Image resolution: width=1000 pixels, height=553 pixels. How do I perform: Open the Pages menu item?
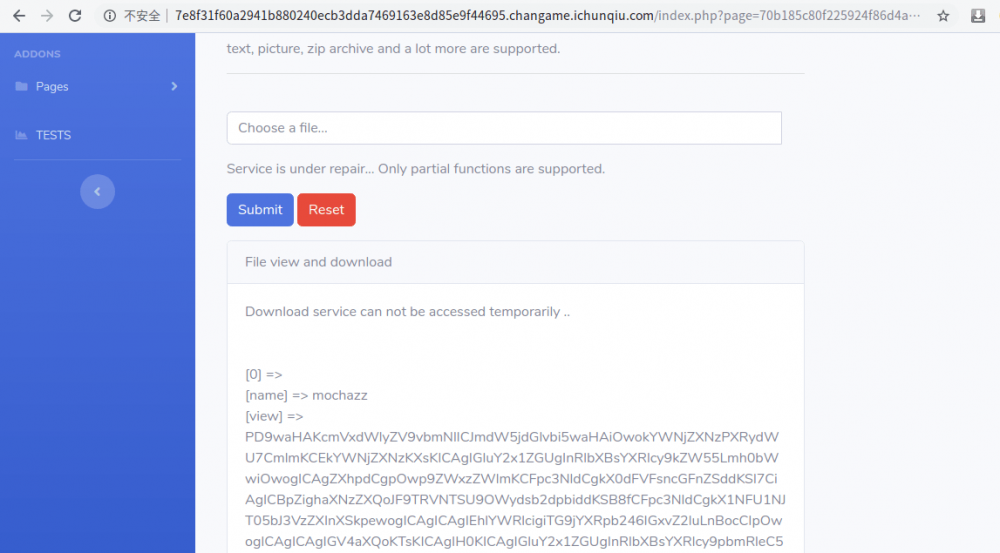[x=52, y=87]
